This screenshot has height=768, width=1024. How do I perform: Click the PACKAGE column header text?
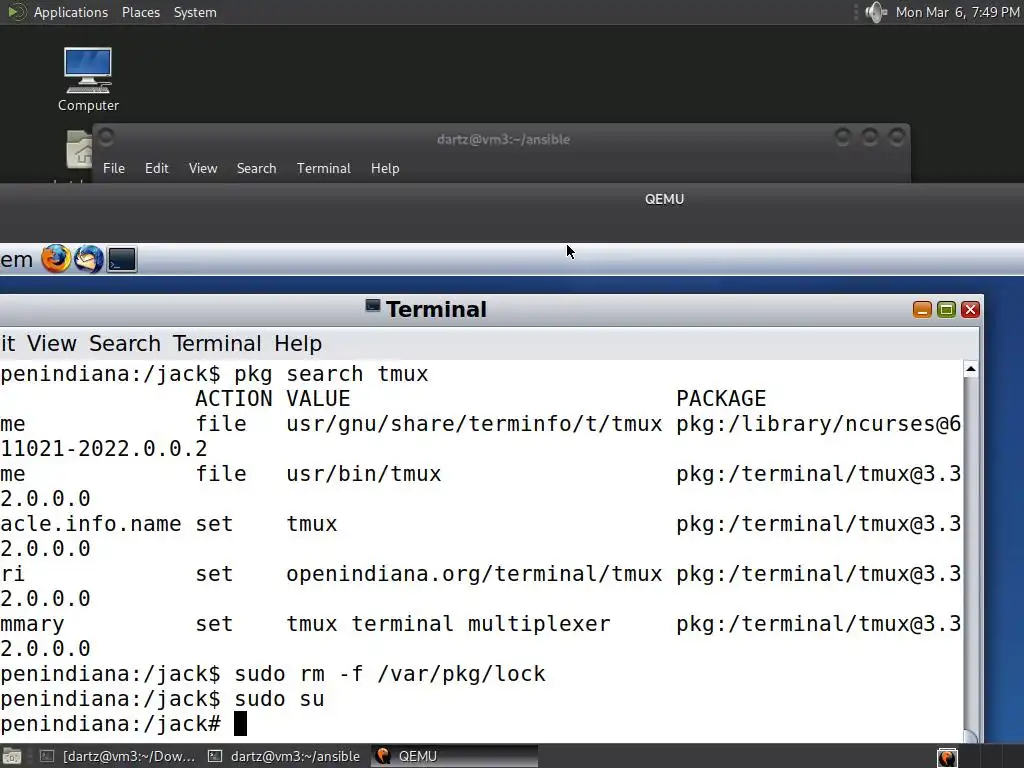point(721,398)
